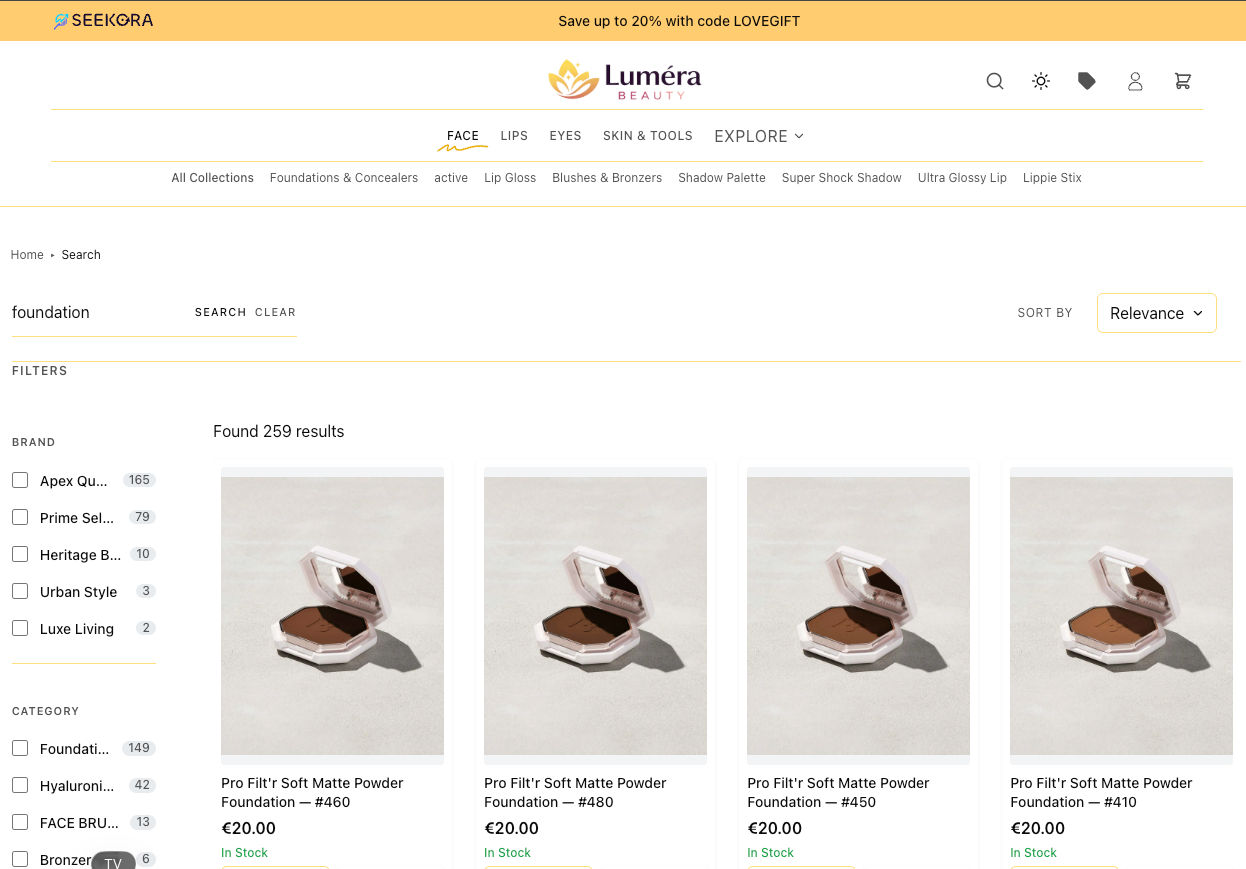Check the Apex Qu... brand filter
The height and width of the screenshot is (869, 1246).
coord(20,480)
